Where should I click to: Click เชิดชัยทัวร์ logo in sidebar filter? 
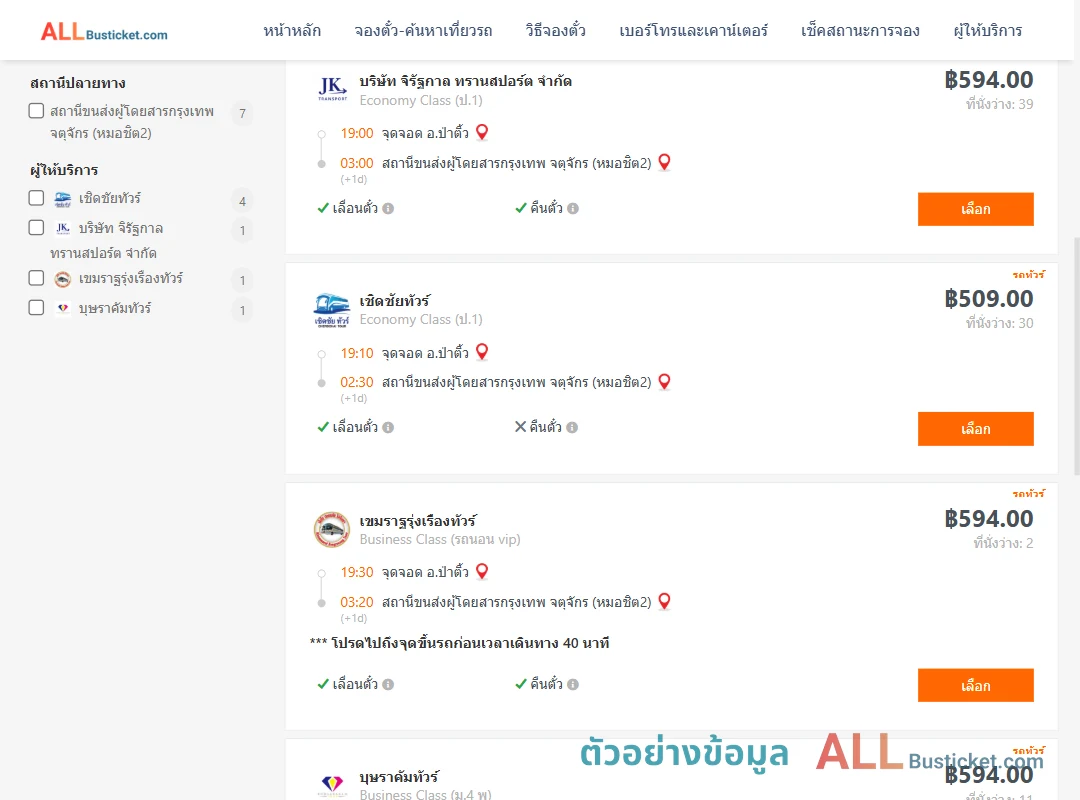(63, 199)
